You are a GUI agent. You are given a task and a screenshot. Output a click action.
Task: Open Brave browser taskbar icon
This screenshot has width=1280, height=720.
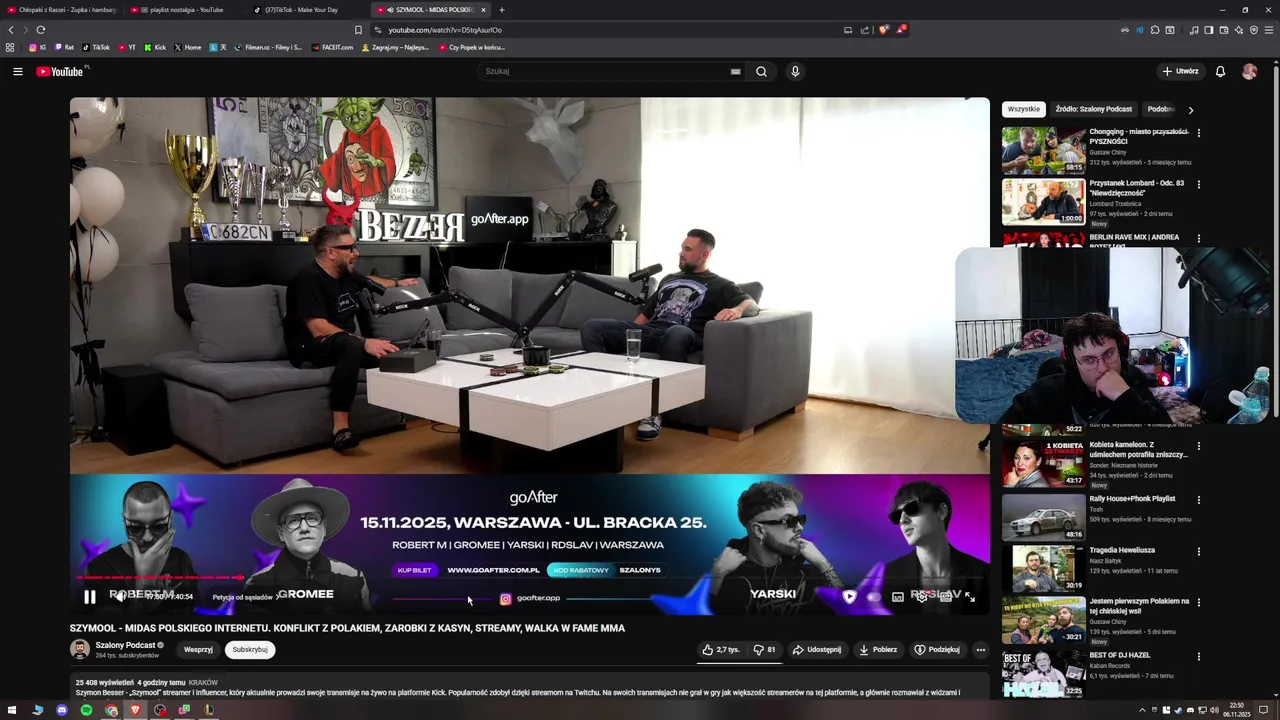click(135, 710)
